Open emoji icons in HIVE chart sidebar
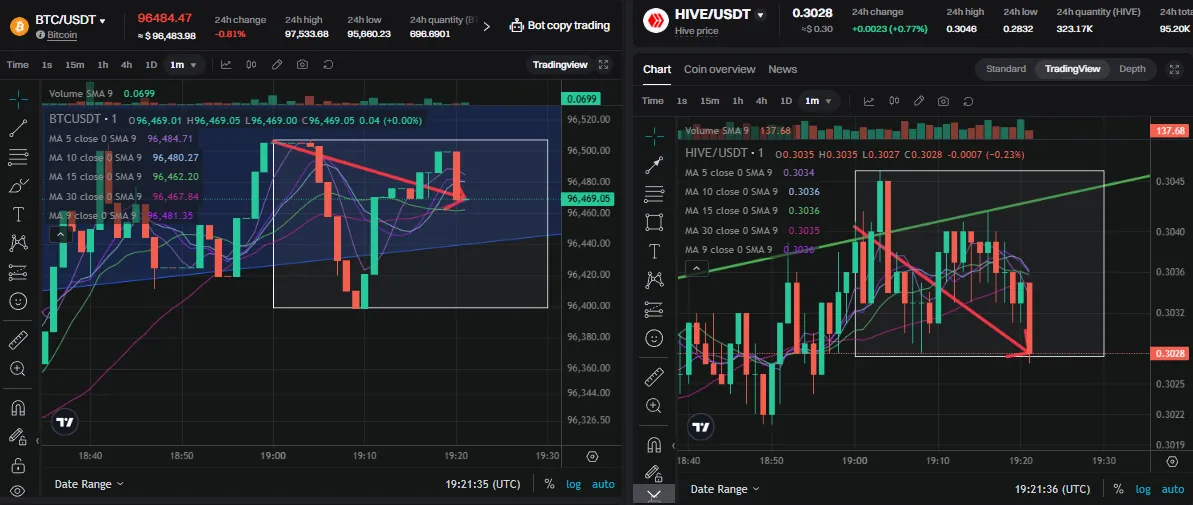This screenshot has height=505, width=1193. [654, 338]
